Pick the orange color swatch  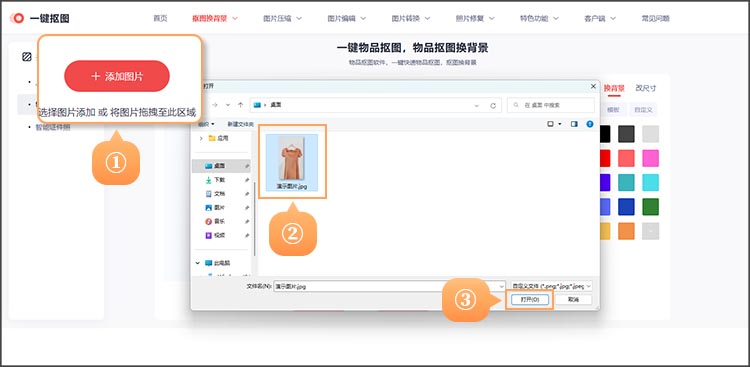pyautogui.click(x=626, y=231)
